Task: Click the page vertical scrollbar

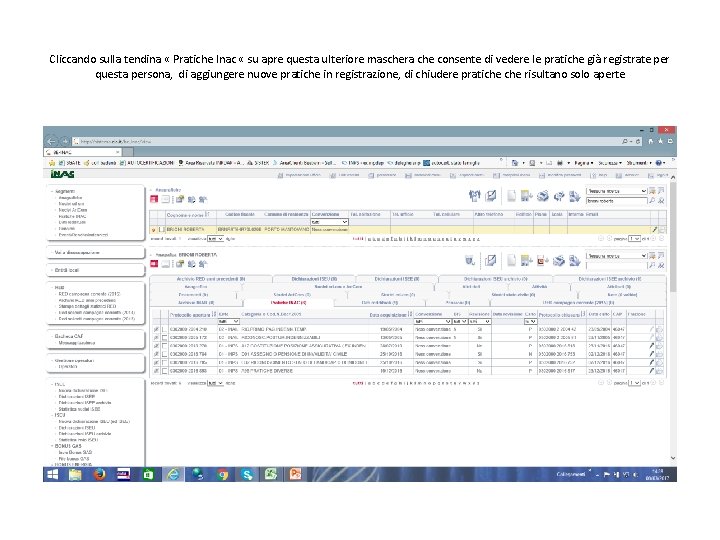Action: pyautogui.click(x=673, y=236)
